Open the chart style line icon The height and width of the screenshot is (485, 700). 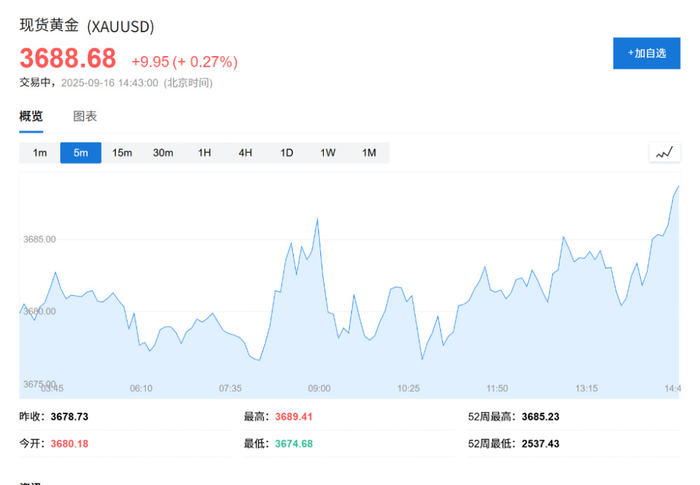pyautogui.click(x=664, y=152)
